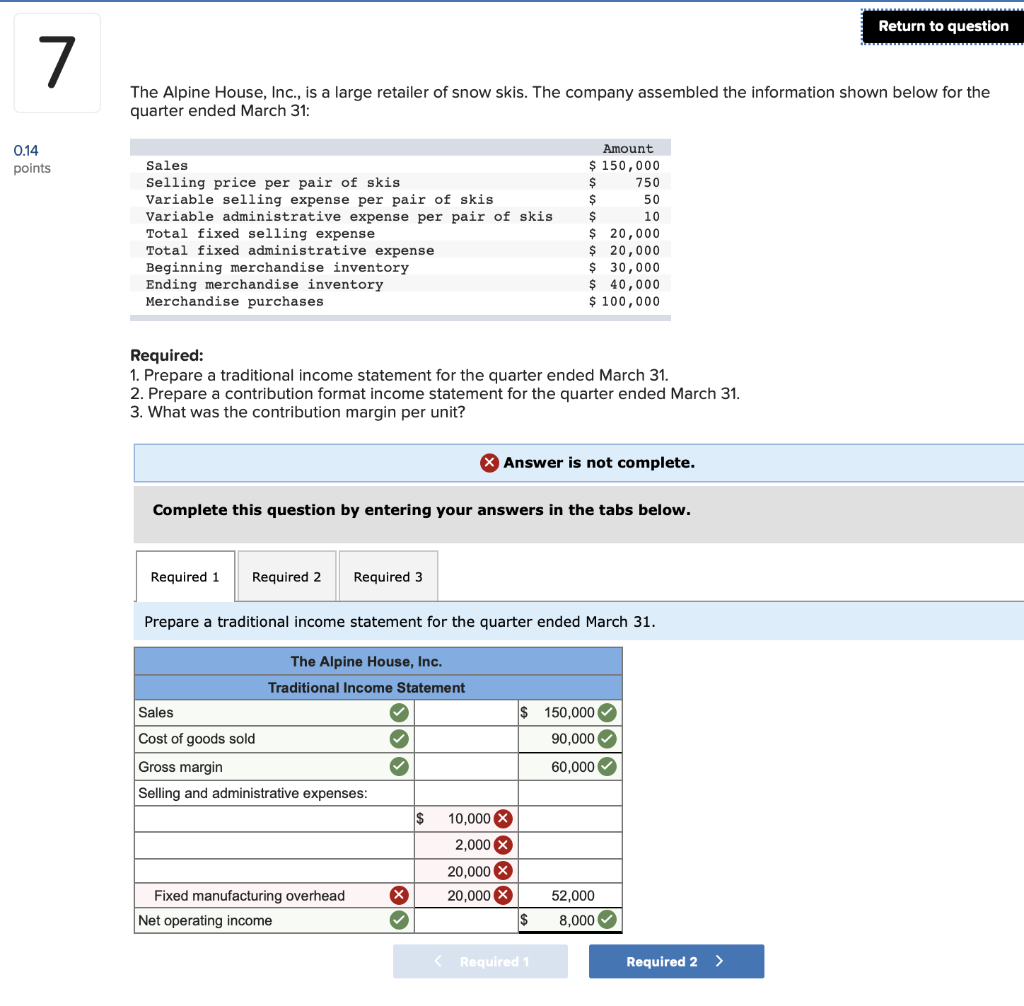1024x1006 pixels.
Task: Click the Traditional Income Statement header
Action: point(378,687)
